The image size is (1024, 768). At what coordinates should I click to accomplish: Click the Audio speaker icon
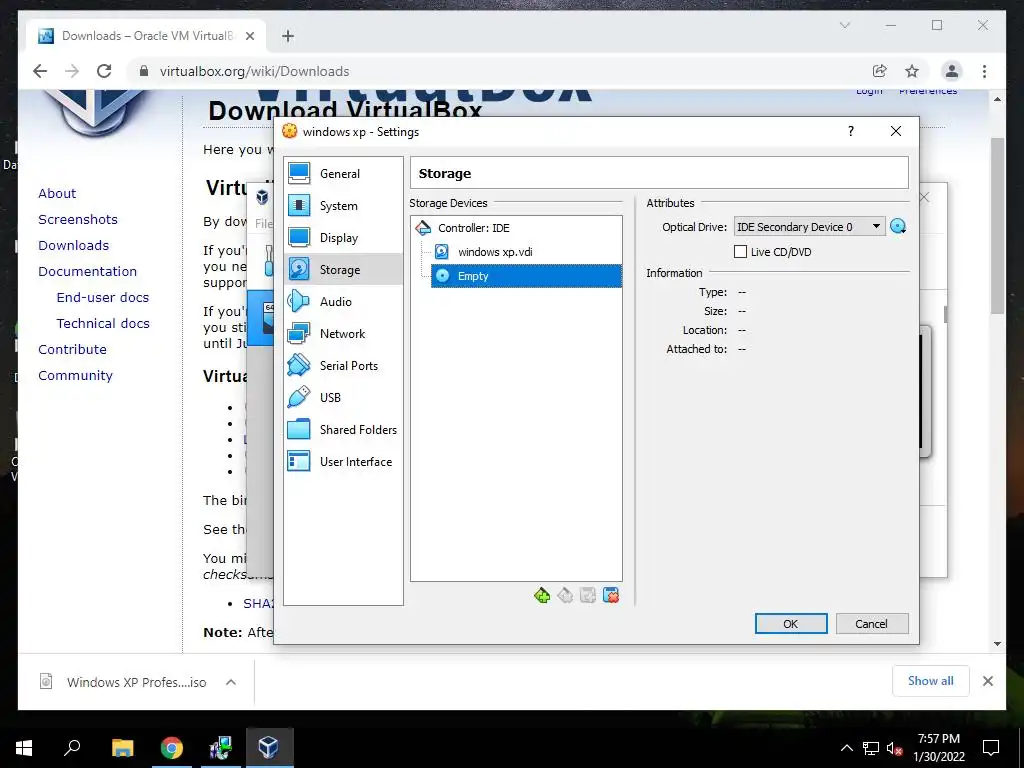(299, 301)
